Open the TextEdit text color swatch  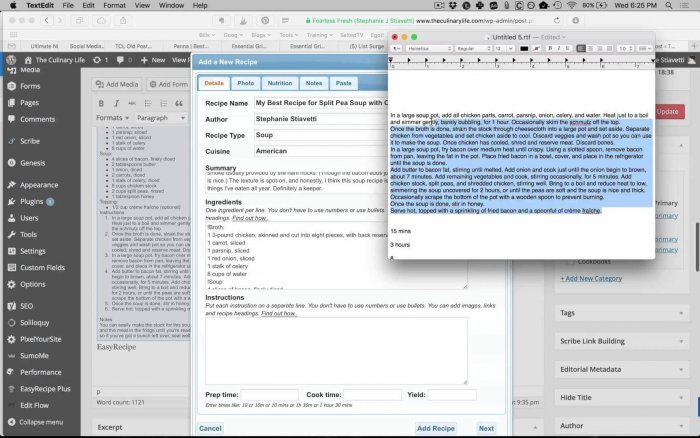[524, 48]
